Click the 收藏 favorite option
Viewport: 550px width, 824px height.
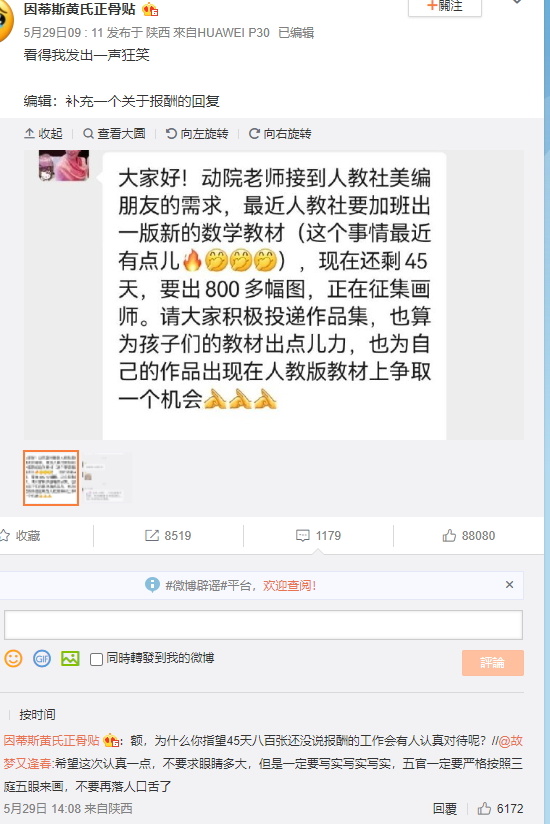21,535
